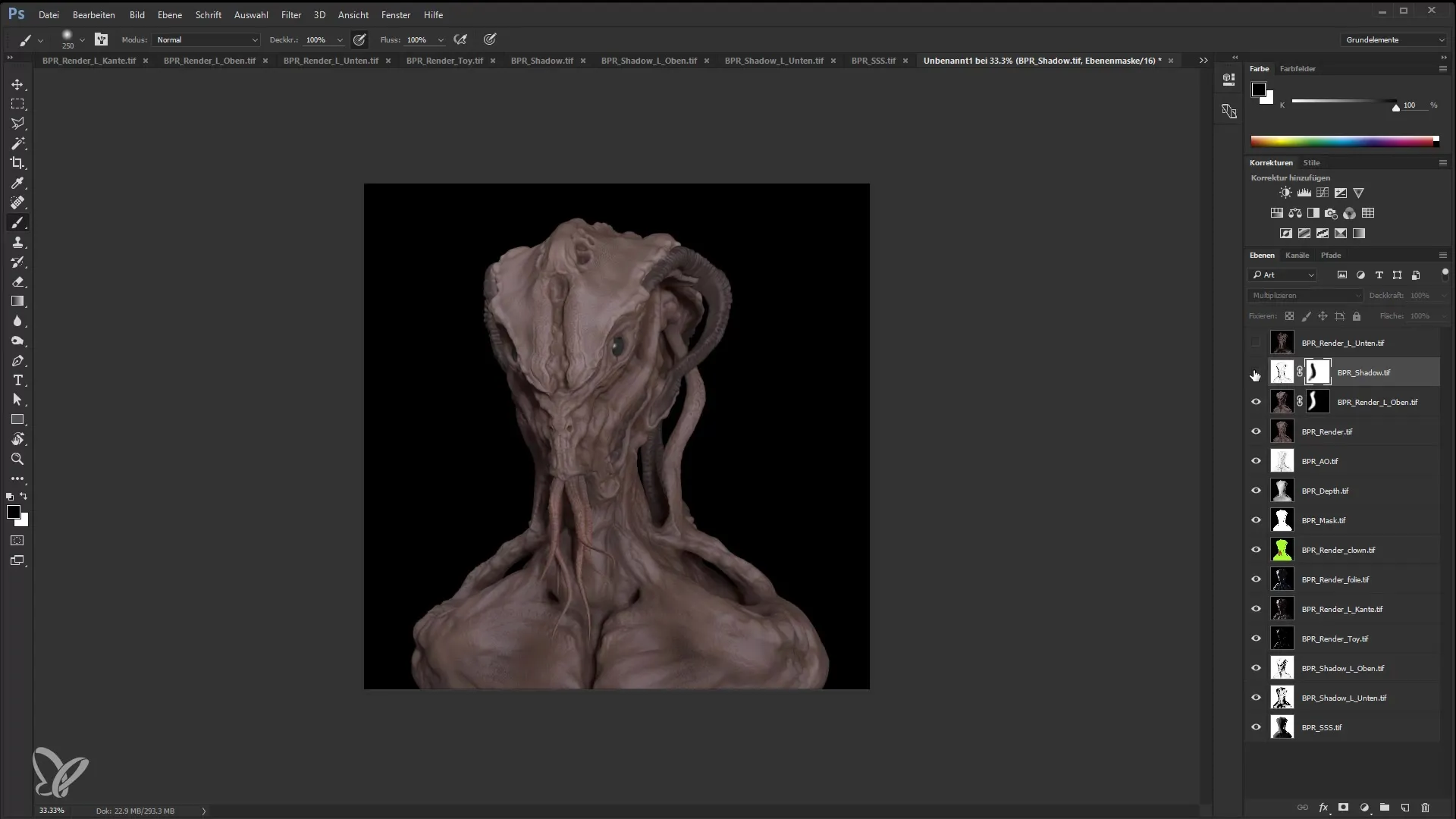Select the Type tool

[17, 381]
